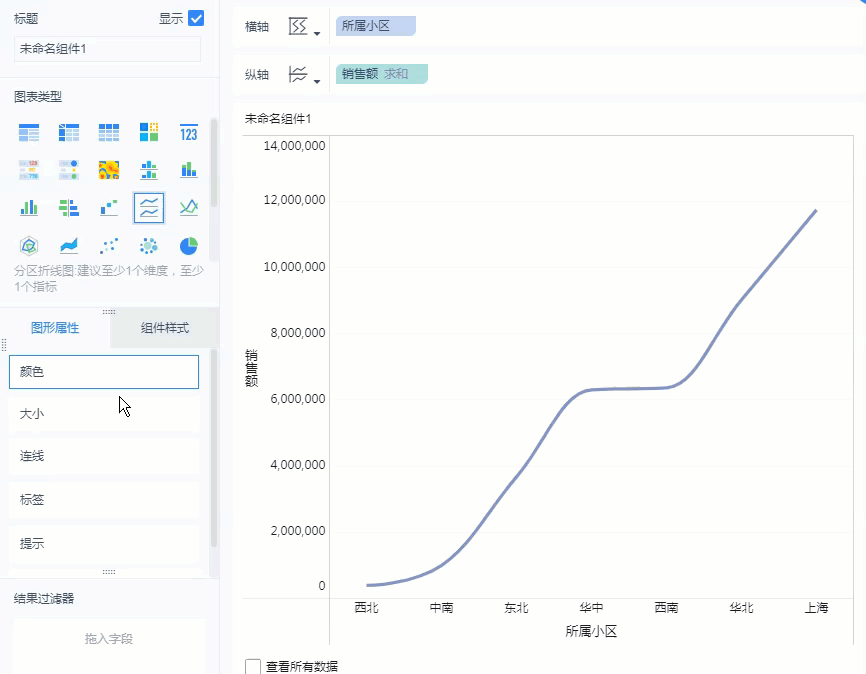866x674 pixels.
Task: Choose the colored-dot table chart type
Action: tap(69, 170)
